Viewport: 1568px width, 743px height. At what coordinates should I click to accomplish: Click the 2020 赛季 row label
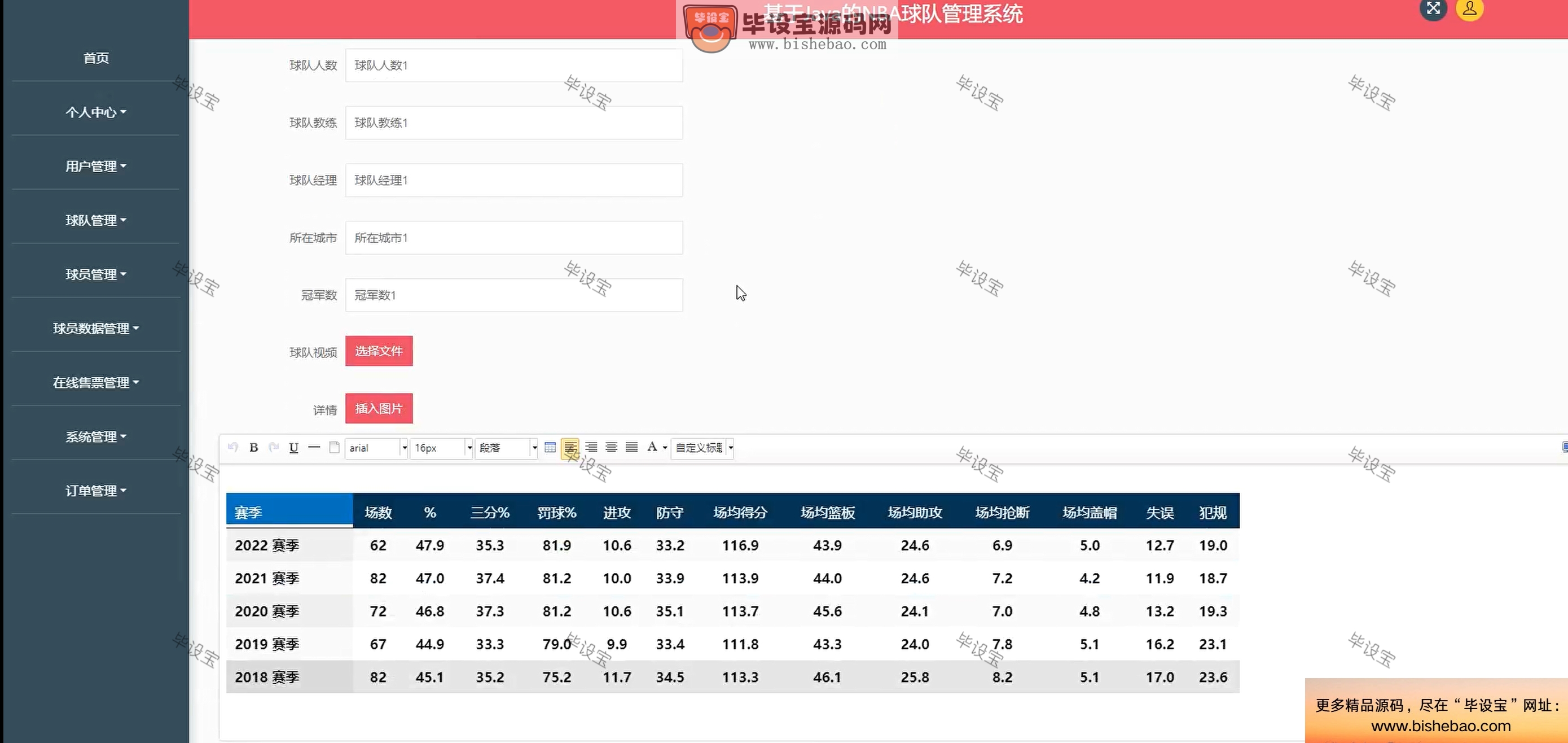[x=267, y=611]
